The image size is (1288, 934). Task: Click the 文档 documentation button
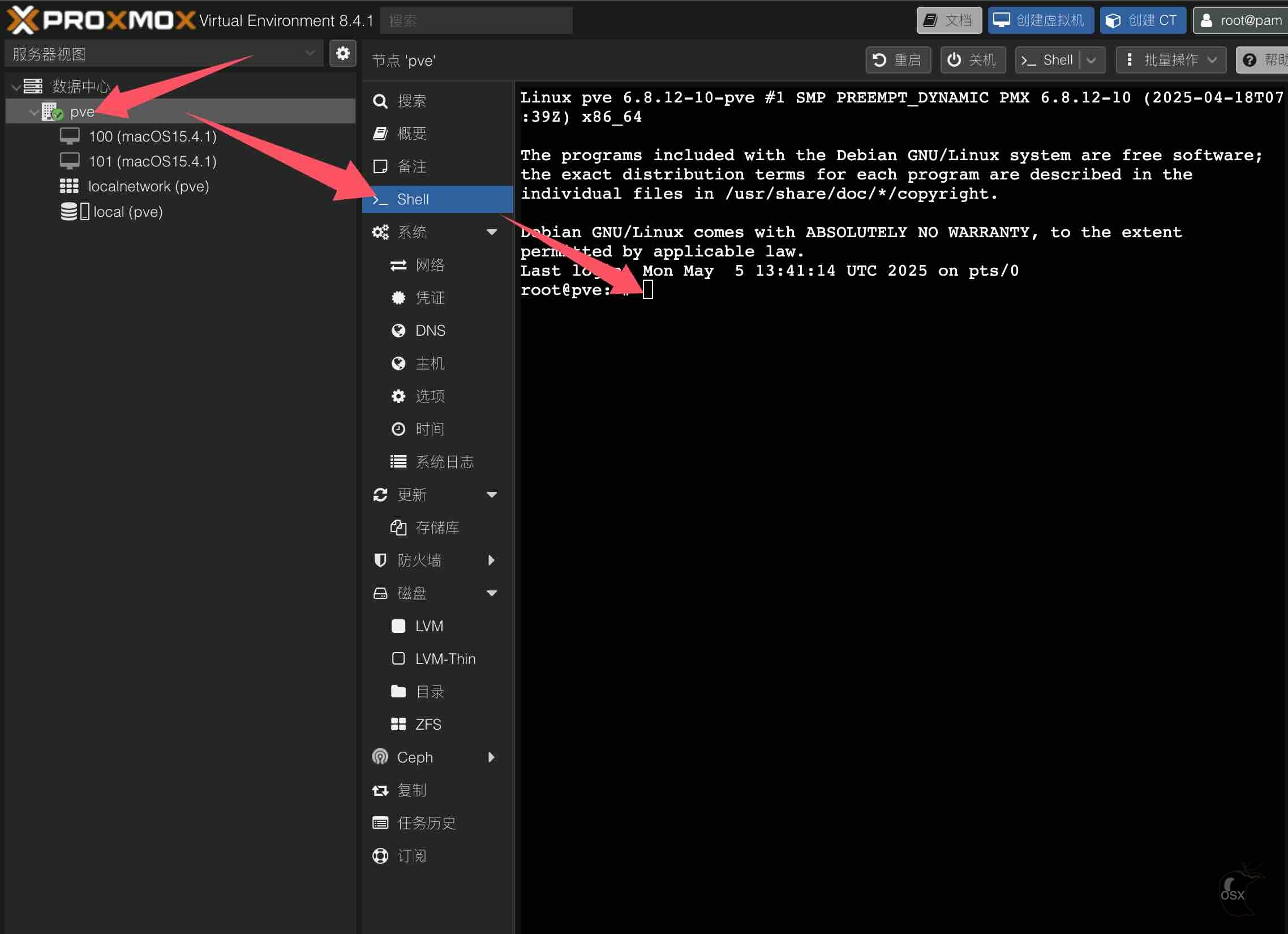949,20
